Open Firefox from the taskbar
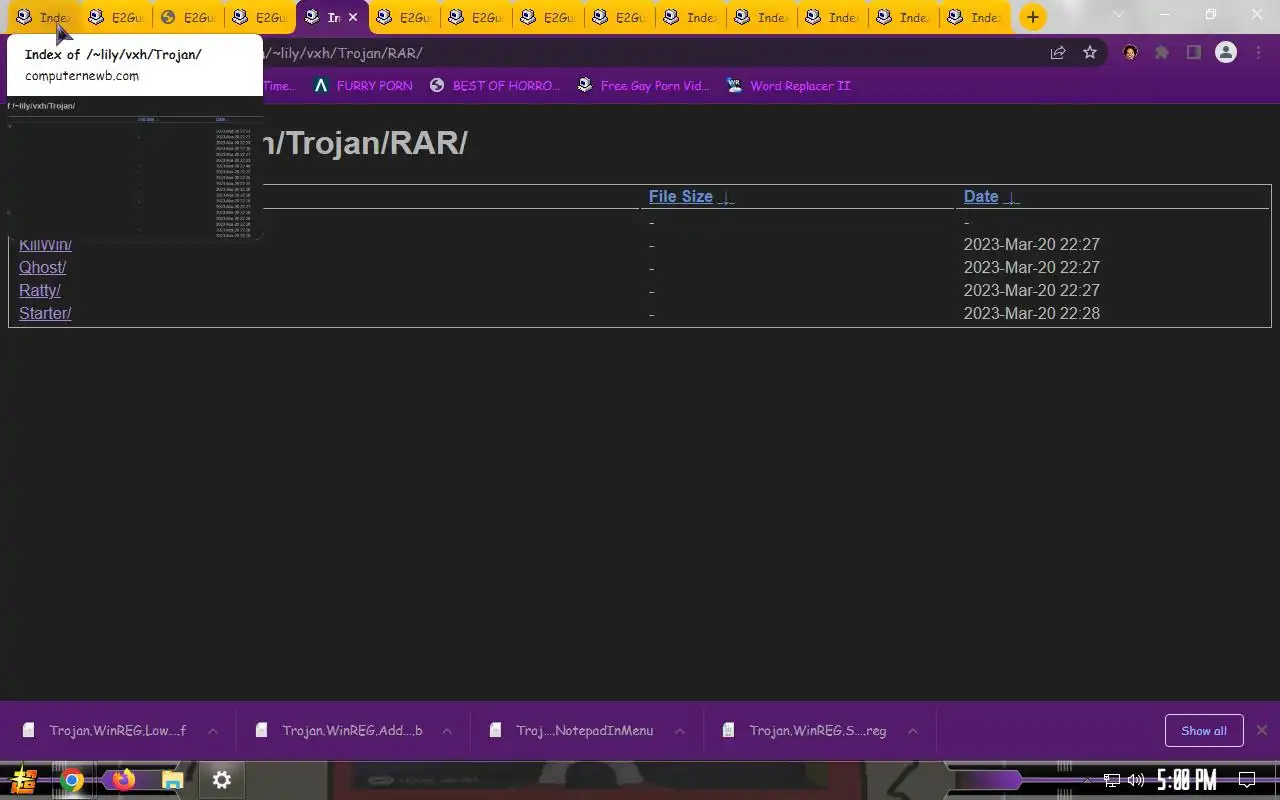This screenshot has height=800, width=1280. click(x=123, y=780)
